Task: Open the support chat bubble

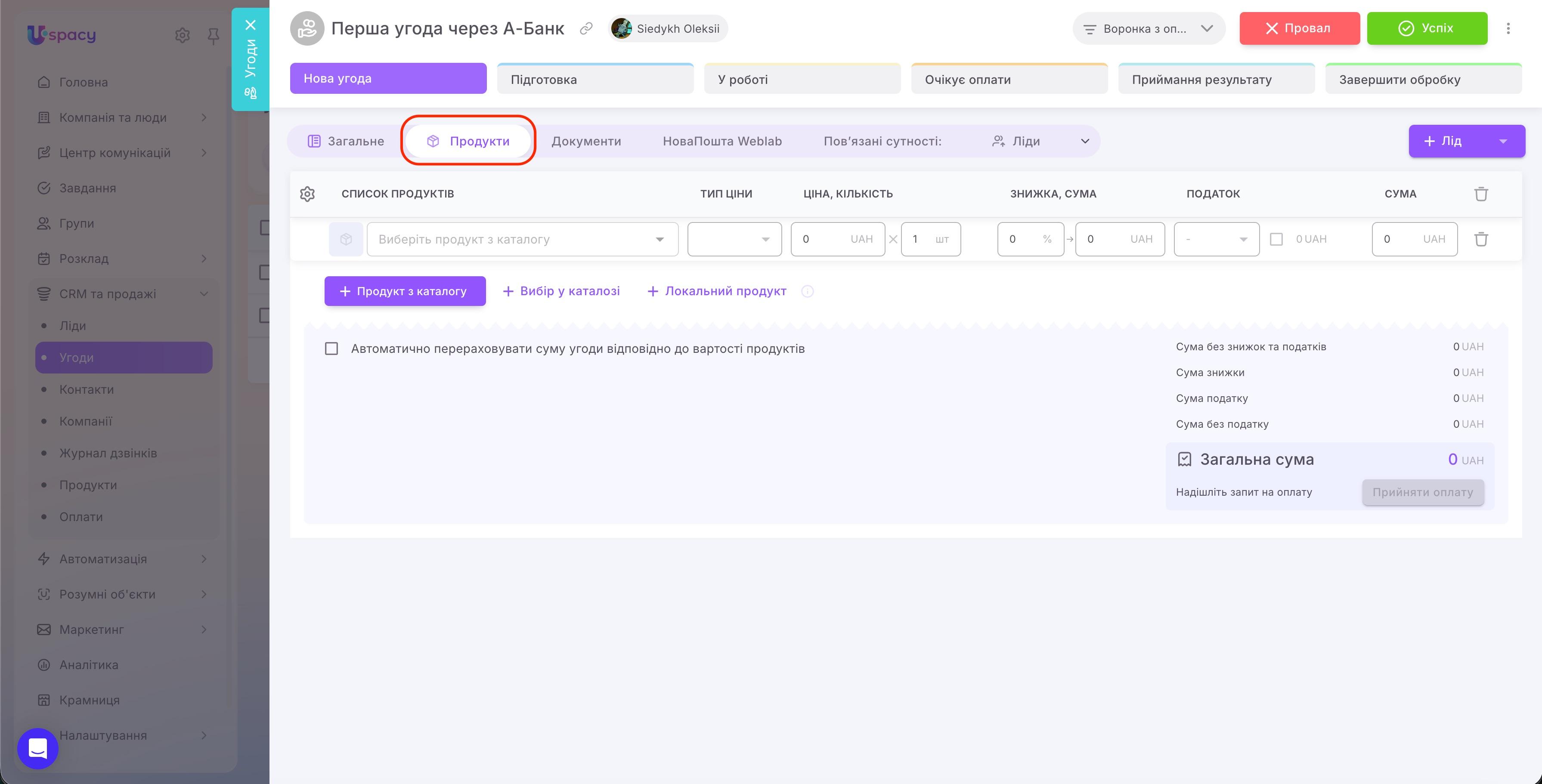Action: coord(38,748)
